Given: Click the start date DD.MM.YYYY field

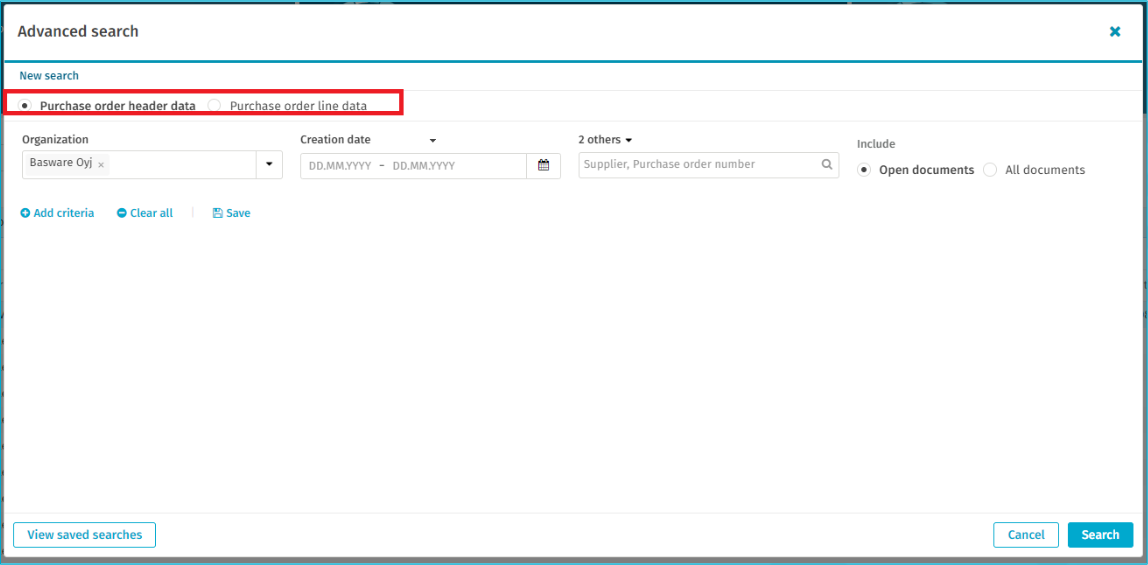Looking at the screenshot, I should click(x=340, y=166).
